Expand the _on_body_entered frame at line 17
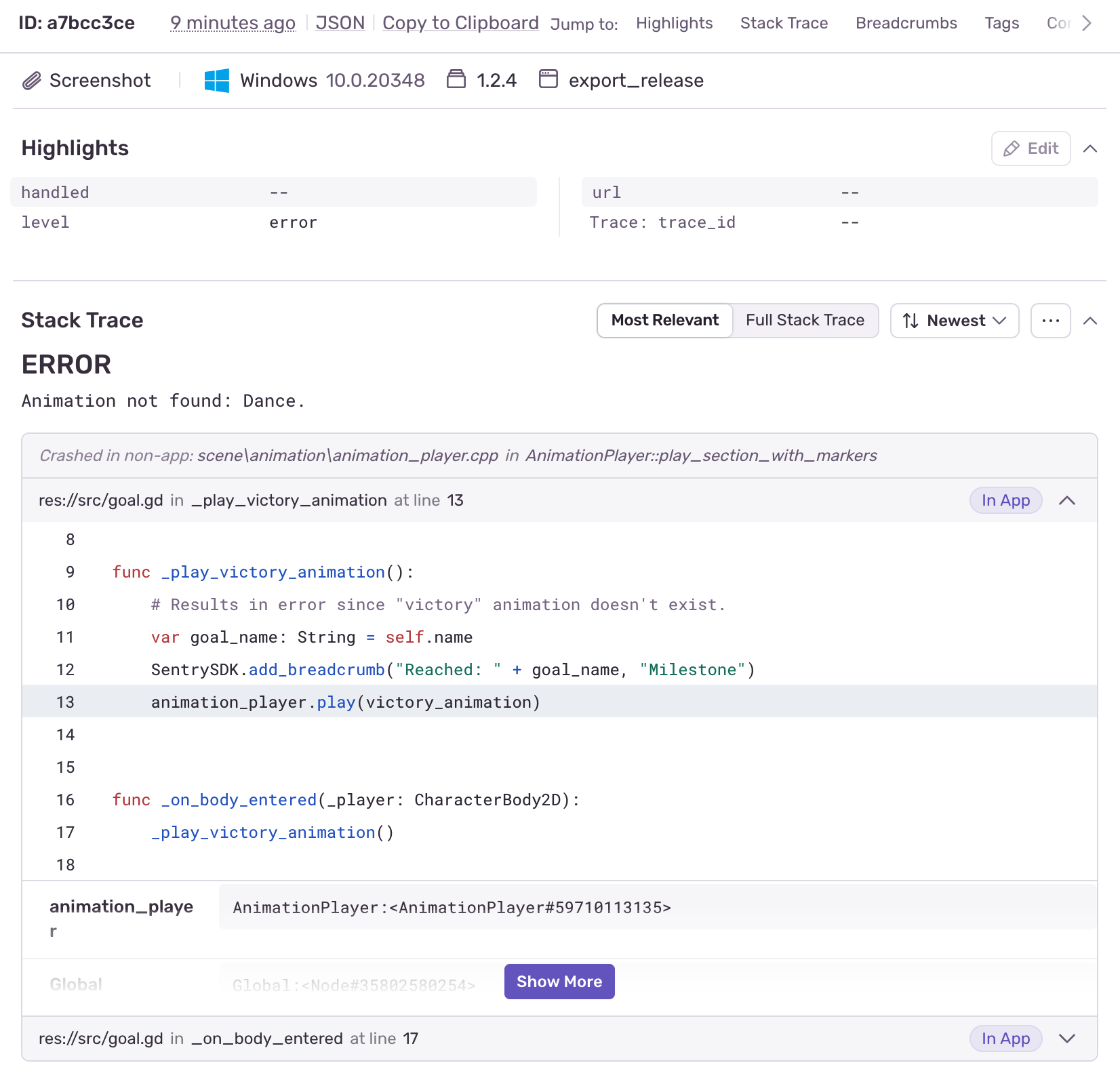 point(1067,1039)
